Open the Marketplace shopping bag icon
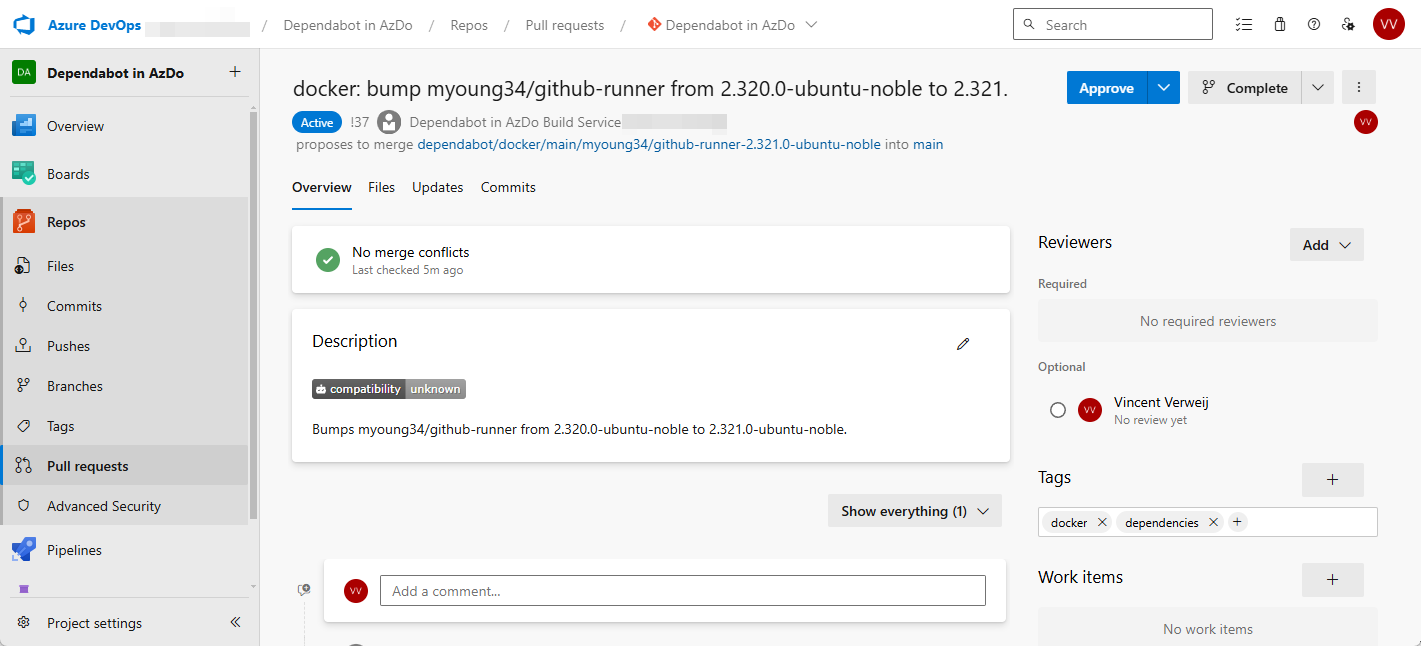 (x=1280, y=25)
